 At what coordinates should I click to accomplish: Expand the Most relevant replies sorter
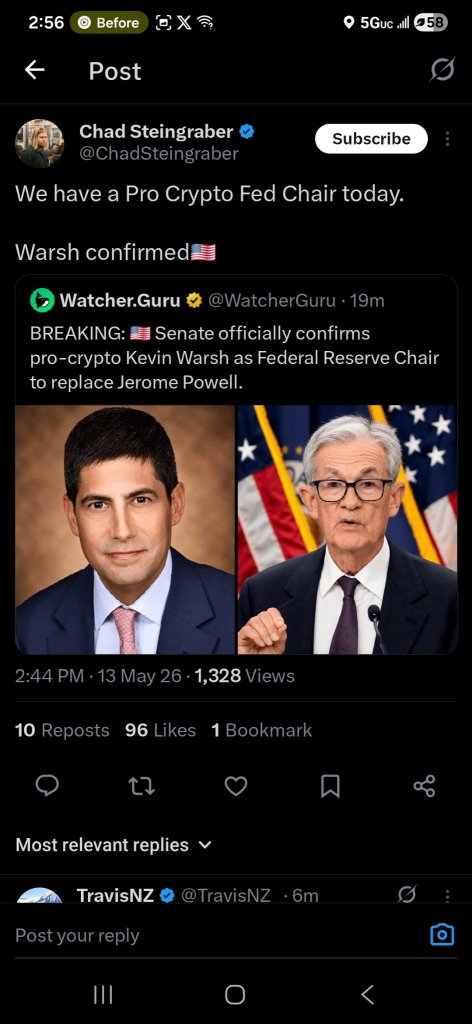tap(114, 844)
